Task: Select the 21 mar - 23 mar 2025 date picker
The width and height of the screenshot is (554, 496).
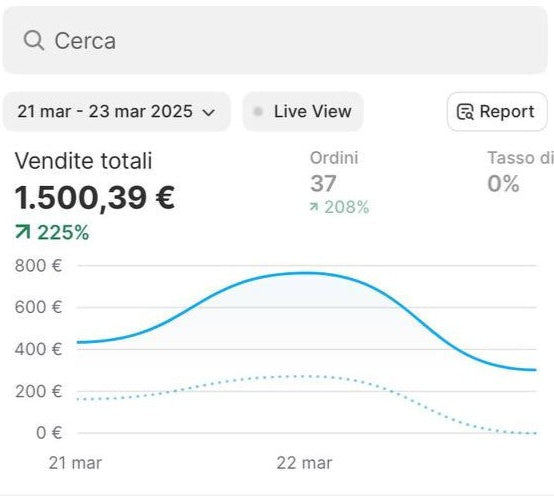Action: pyautogui.click(x=117, y=112)
